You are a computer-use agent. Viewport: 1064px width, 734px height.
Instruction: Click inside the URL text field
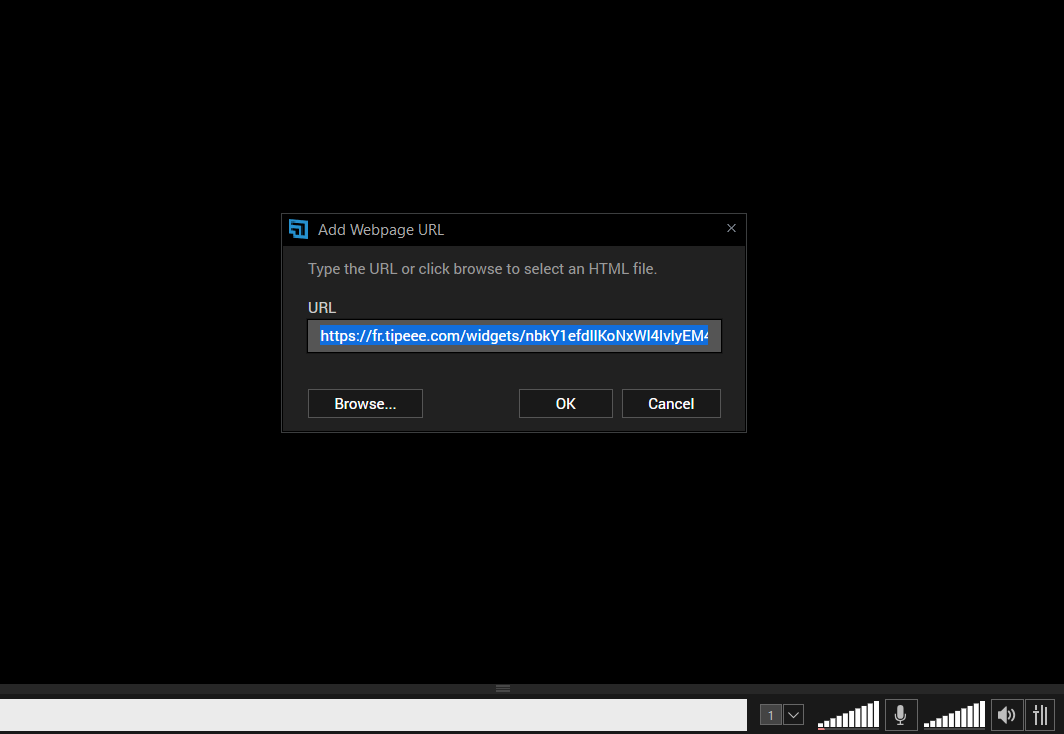coord(514,337)
